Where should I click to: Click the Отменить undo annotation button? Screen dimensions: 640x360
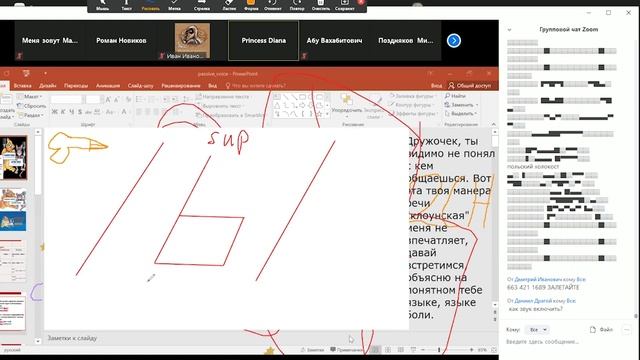(273, 5)
